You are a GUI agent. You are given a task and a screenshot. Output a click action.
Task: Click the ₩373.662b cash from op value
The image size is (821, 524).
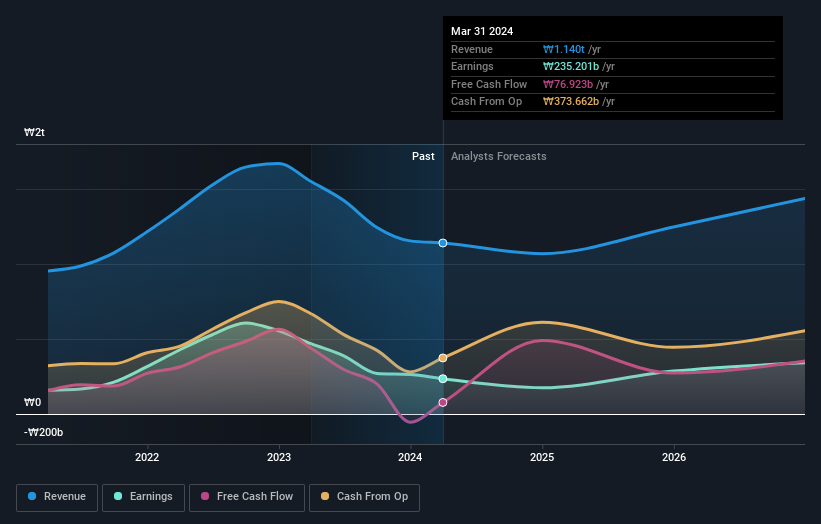pyautogui.click(x=571, y=102)
